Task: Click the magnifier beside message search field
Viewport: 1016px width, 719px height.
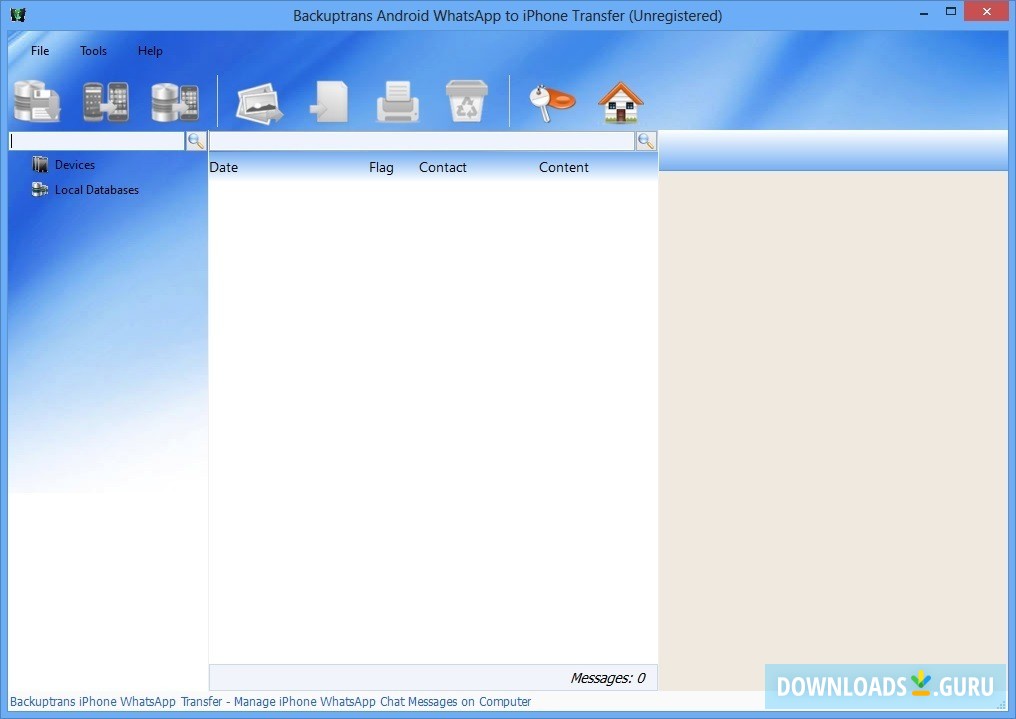Action: (x=646, y=141)
